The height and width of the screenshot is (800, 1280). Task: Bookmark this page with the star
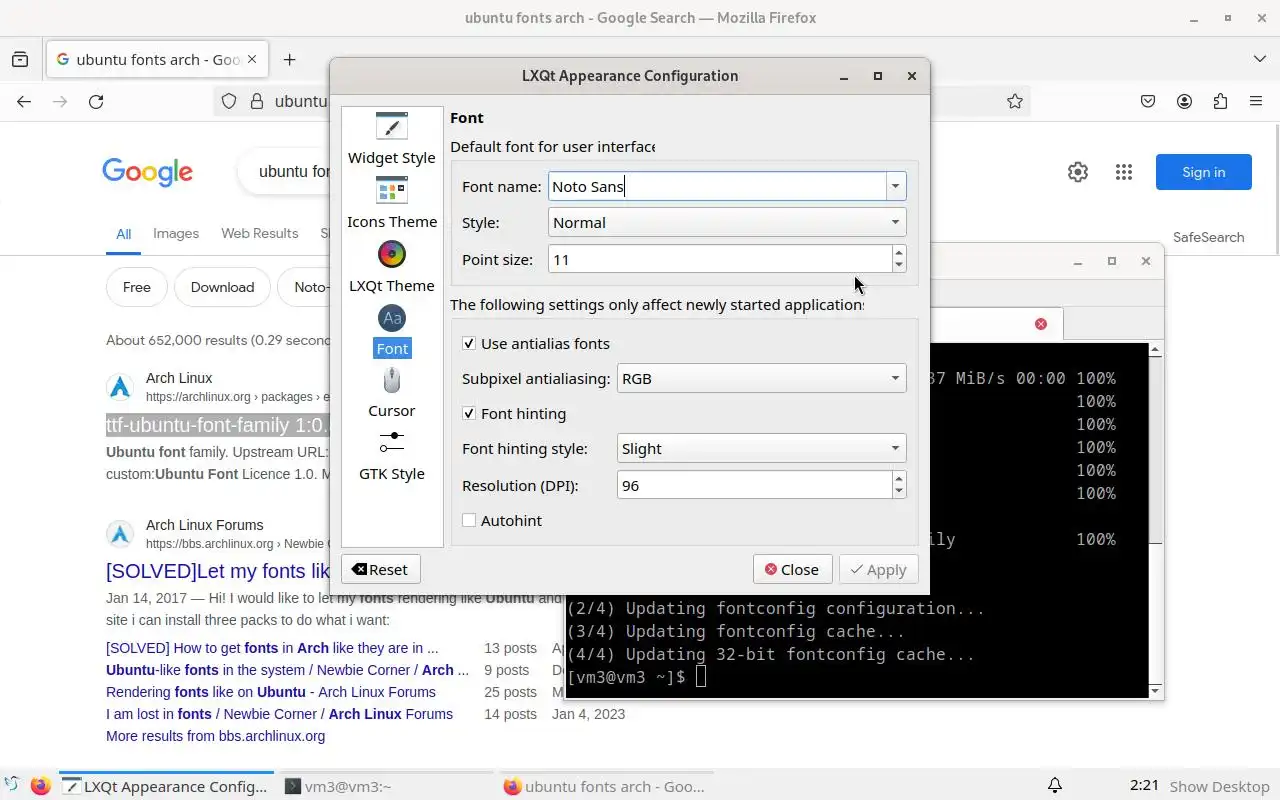coord(1015,101)
